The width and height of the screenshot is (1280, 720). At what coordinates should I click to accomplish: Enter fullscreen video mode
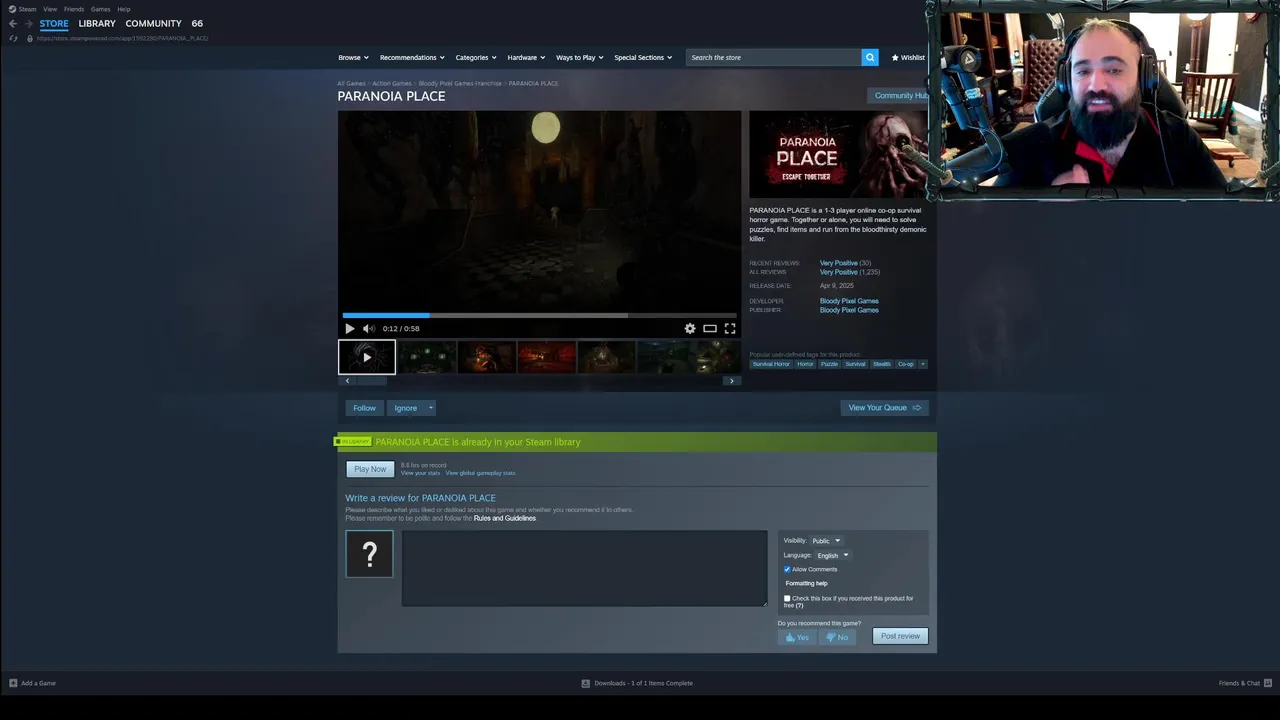pos(730,328)
